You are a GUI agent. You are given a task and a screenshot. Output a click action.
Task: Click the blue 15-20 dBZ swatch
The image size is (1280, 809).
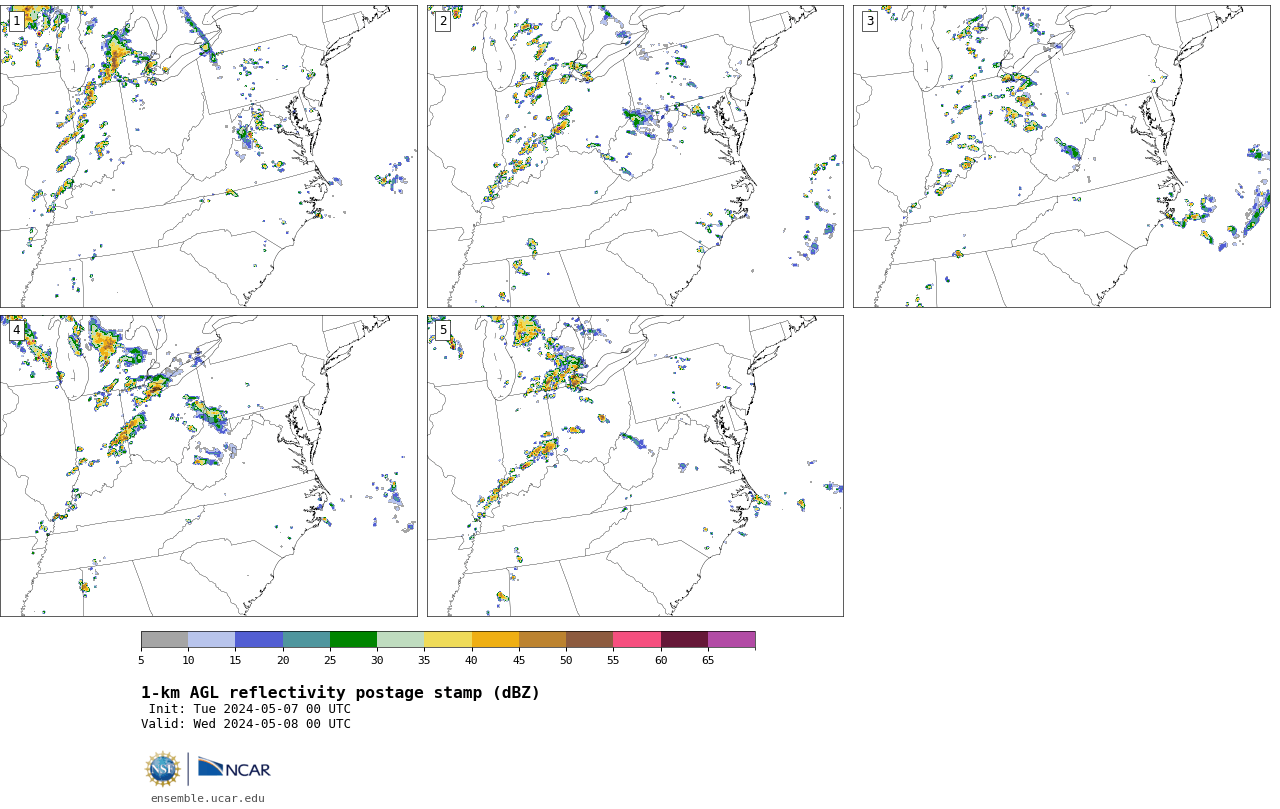(259, 640)
